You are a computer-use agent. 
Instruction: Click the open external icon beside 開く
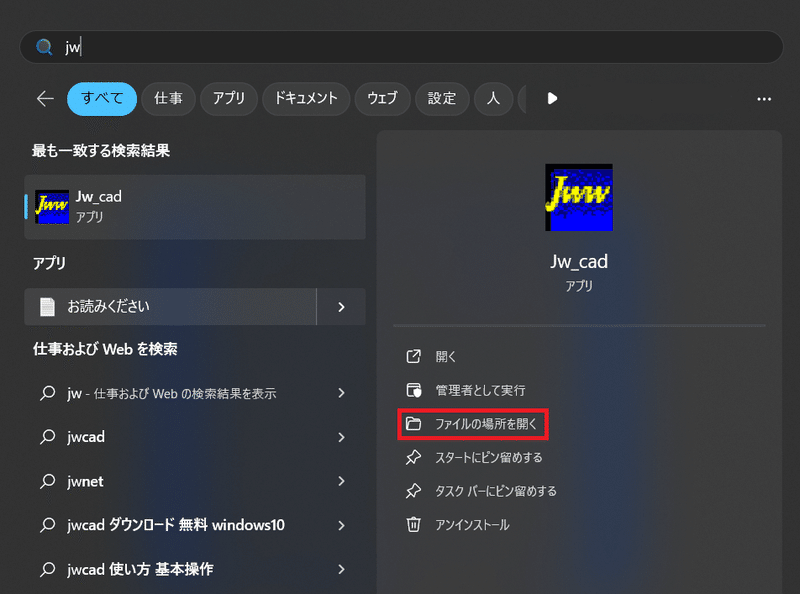tap(413, 356)
